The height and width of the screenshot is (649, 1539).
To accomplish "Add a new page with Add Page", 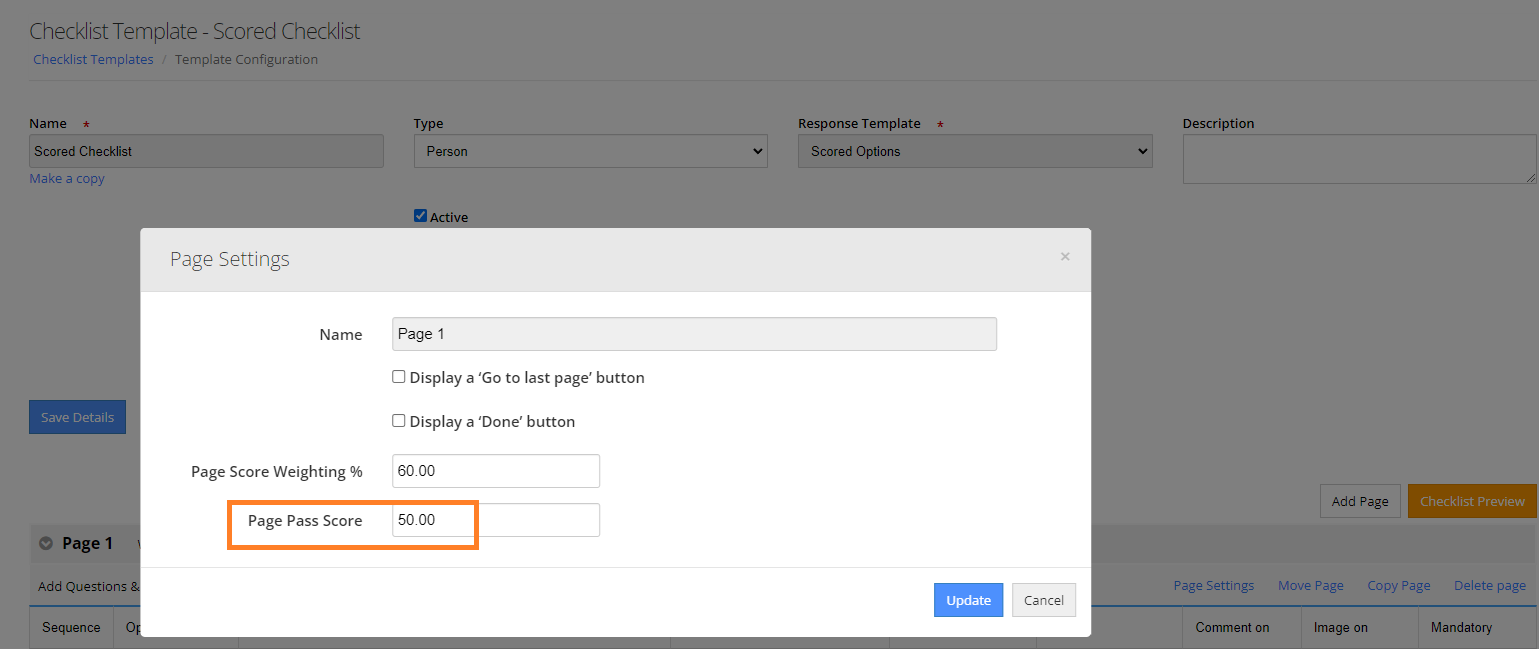I will tap(1359, 501).
